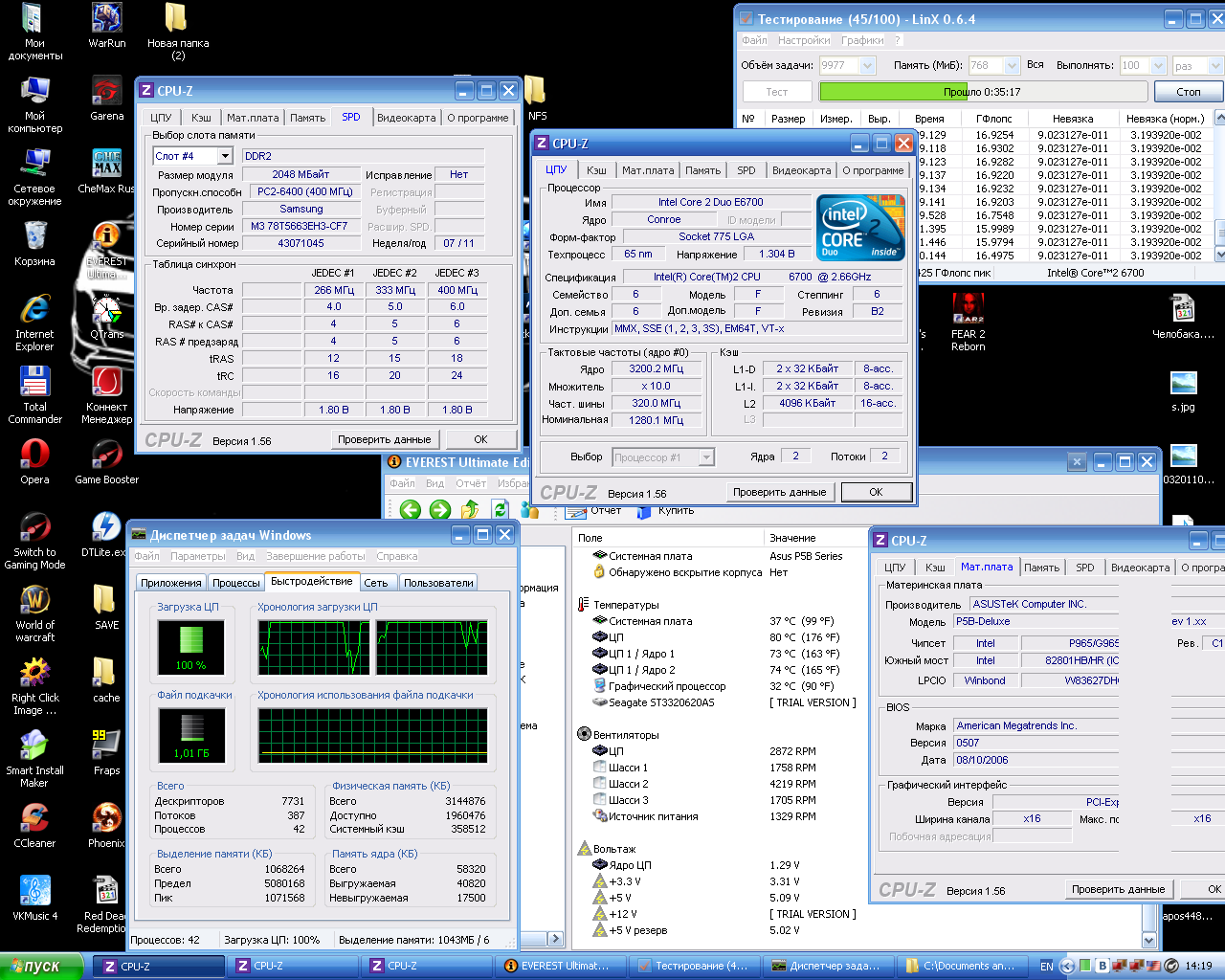This screenshot has height=980, width=1225.
Task: Click the Поле column header in EVEREST
Action: pos(668,538)
